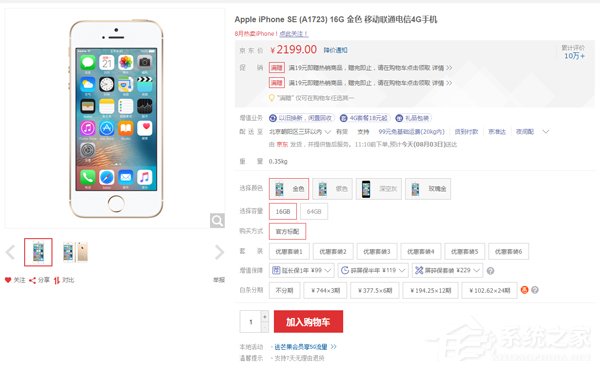Click the quantity input field
Image resolution: width=600 pixels, height=370 pixels.
pyautogui.click(x=251, y=322)
